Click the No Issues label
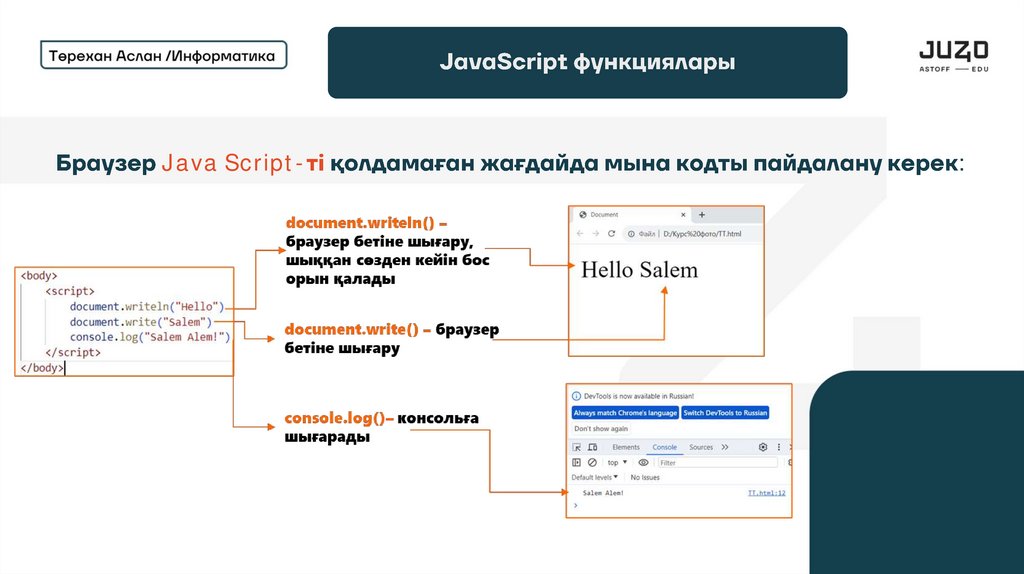 tap(645, 477)
